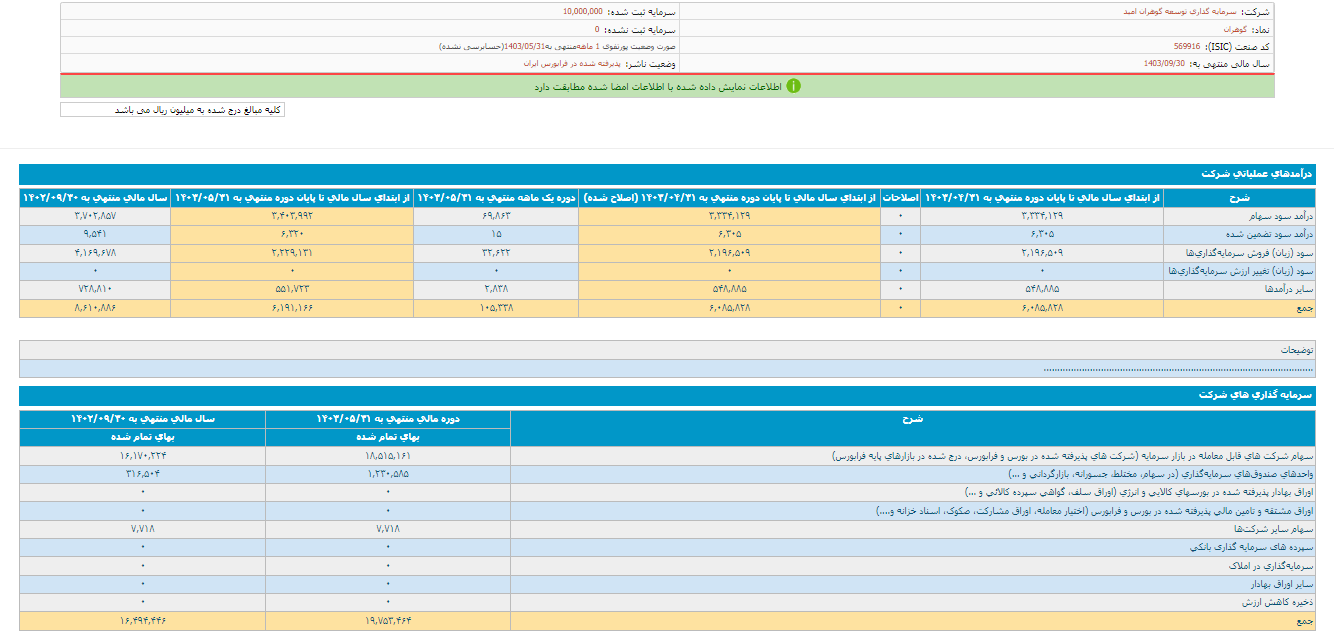Click the company name سرمایه گذاری توسعه گوهران امید
This screenshot has height=633, width=1334.
point(1182,12)
